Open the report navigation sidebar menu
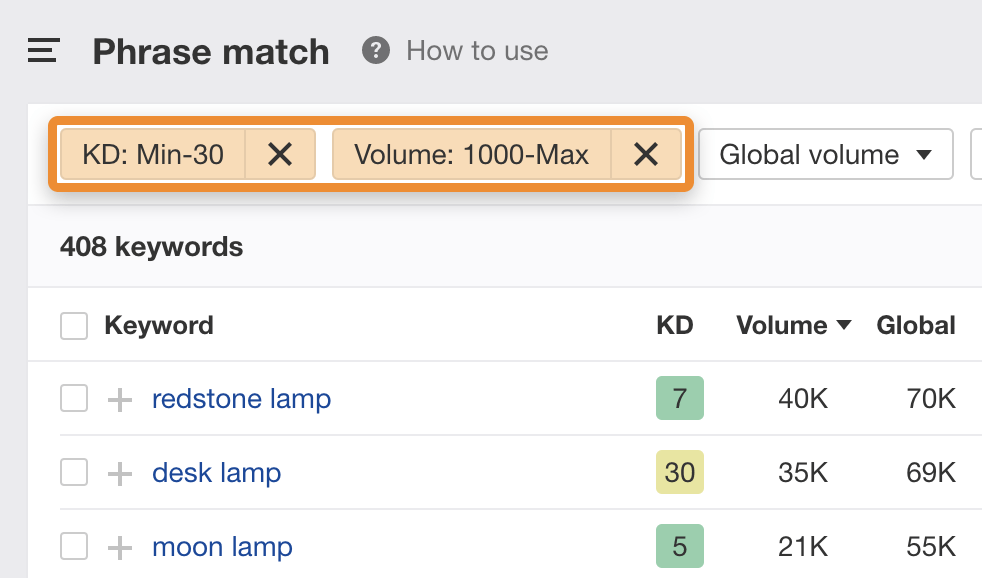The height and width of the screenshot is (578, 982). pos(42,51)
